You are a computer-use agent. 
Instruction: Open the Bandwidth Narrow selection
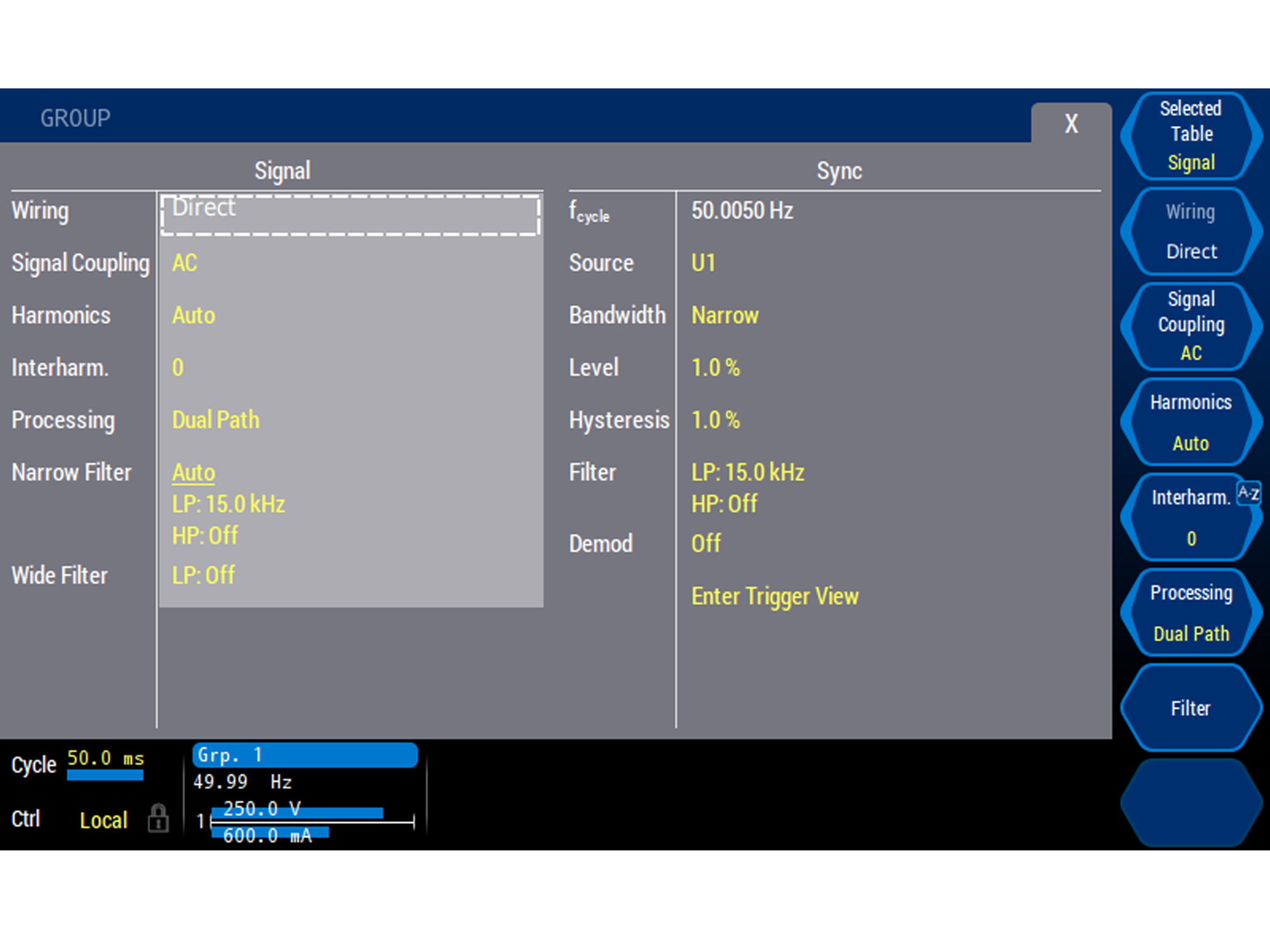[x=725, y=315]
